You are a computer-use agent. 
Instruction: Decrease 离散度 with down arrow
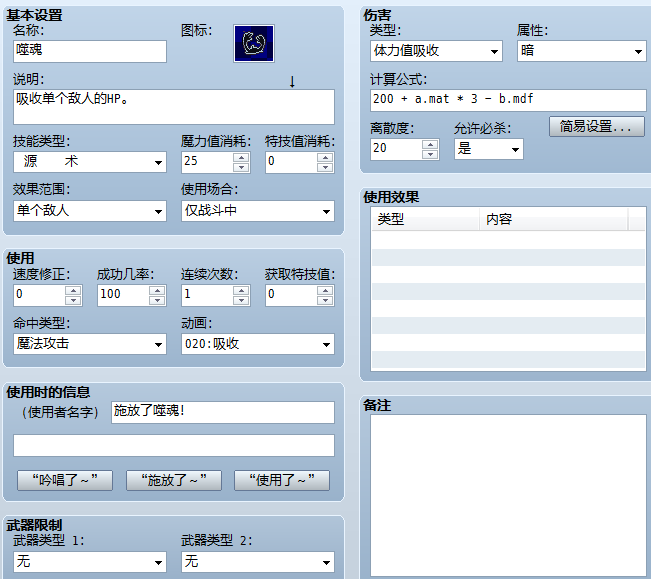[430, 154]
